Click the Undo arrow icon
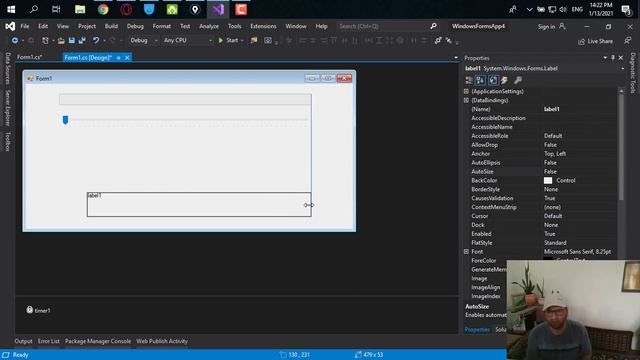640x360 pixels. click(x=96, y=40)
